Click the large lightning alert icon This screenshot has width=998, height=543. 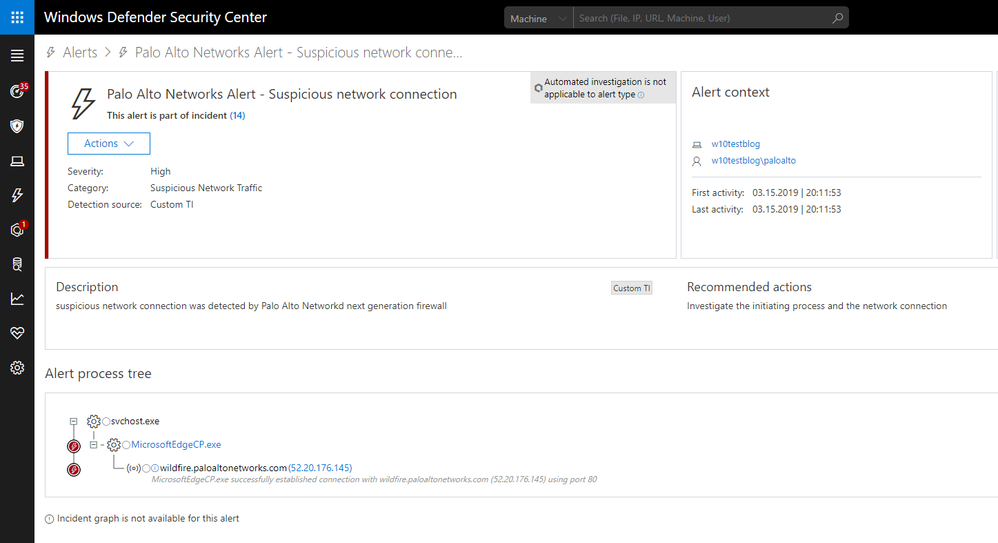tap(83, 103)
